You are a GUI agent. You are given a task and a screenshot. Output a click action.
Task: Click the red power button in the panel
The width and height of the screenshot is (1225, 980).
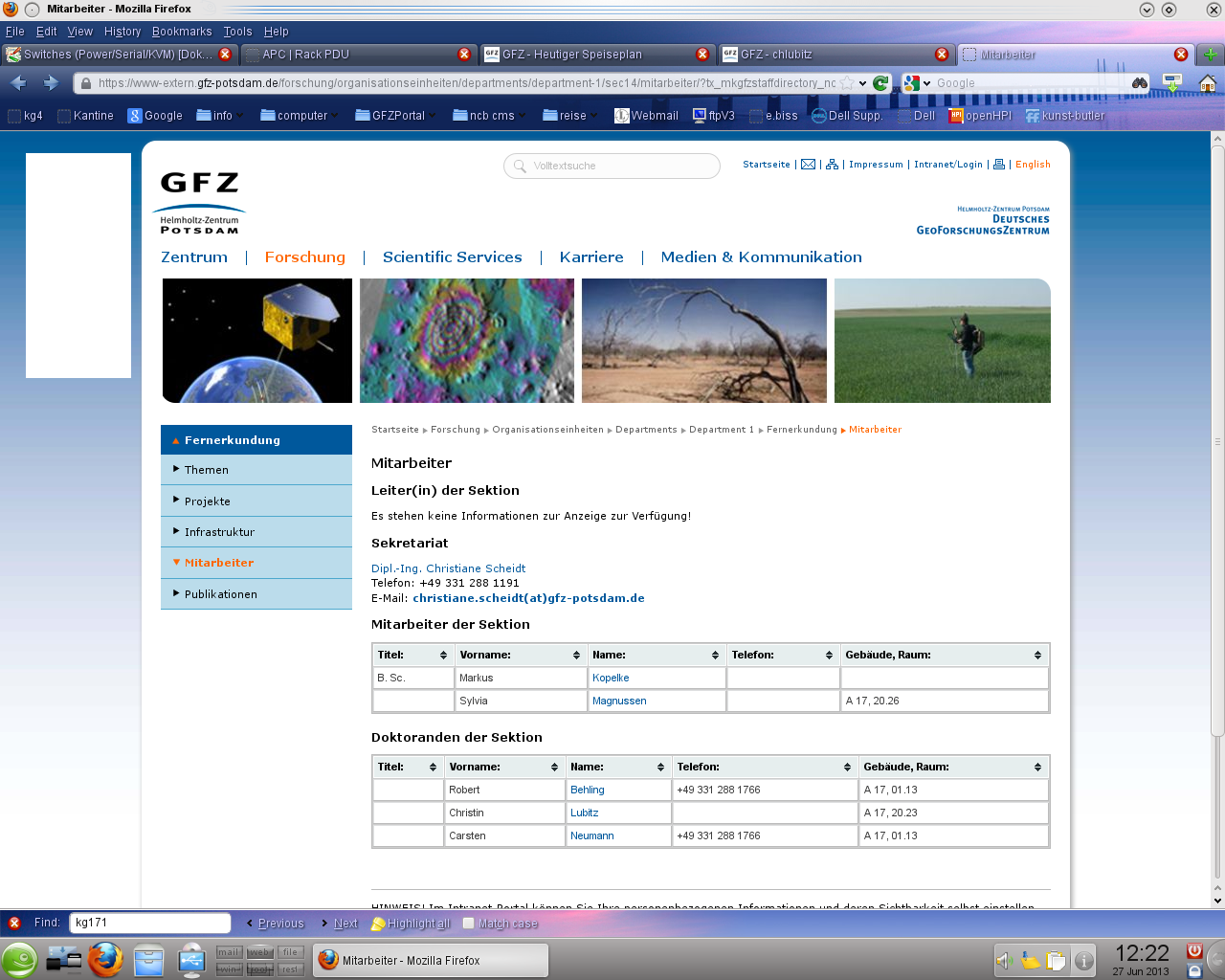tap(1194, 951)
